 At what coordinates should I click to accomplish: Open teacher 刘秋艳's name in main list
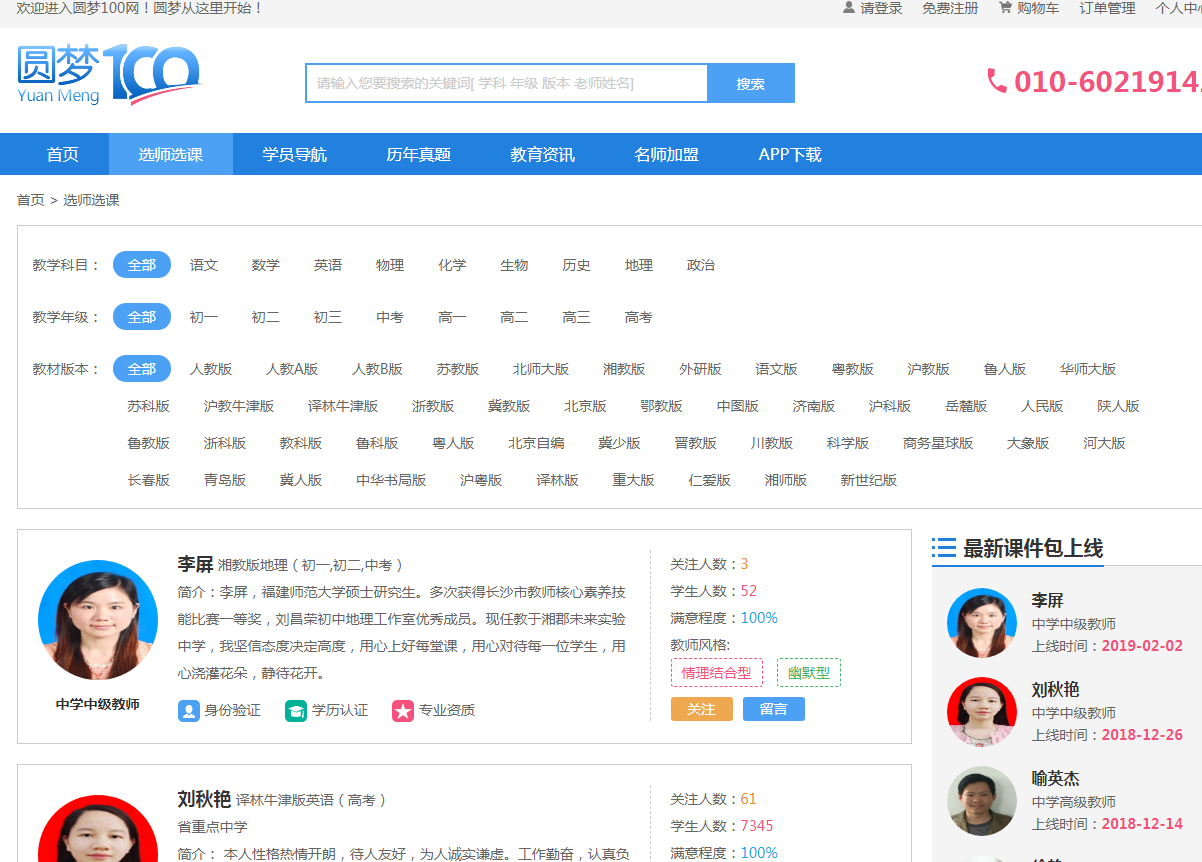(x=204, y=799)
